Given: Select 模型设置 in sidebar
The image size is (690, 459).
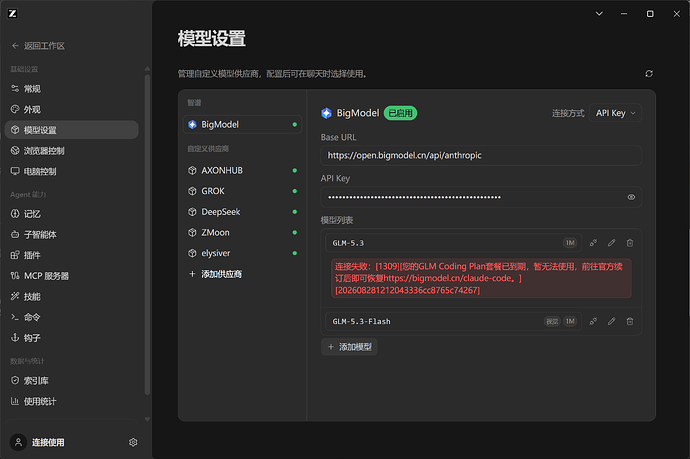Looking at the screenshot, I should click(x=71, y=130).
